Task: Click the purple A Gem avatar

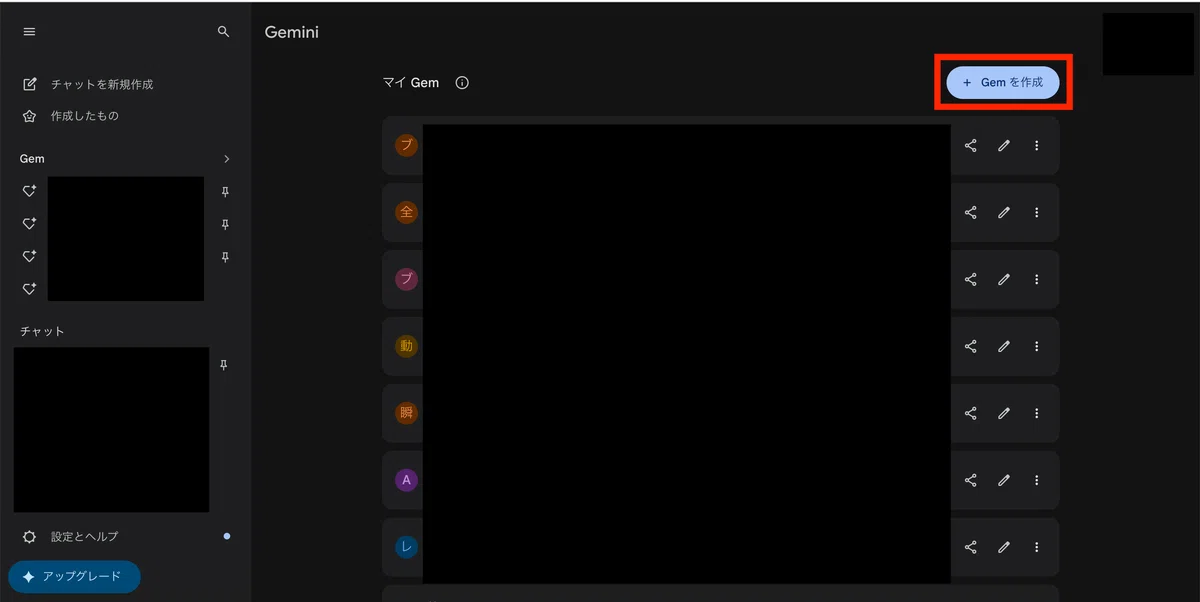Action: (406, 480)
